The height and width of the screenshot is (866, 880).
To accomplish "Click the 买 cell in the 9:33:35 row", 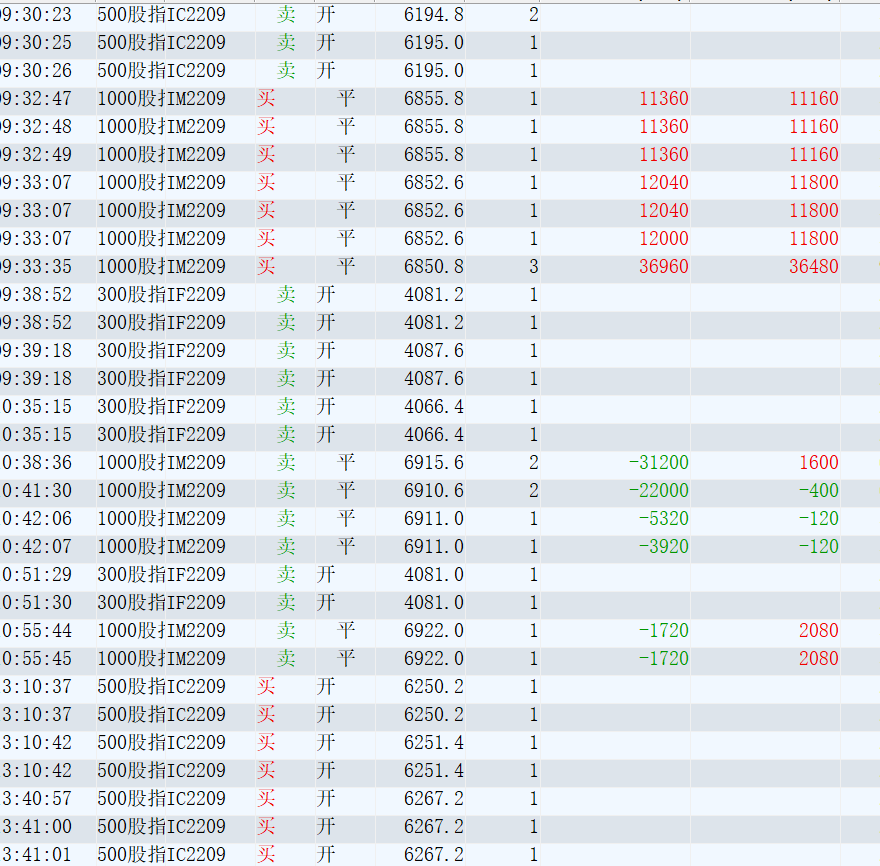I will [266, 267].
